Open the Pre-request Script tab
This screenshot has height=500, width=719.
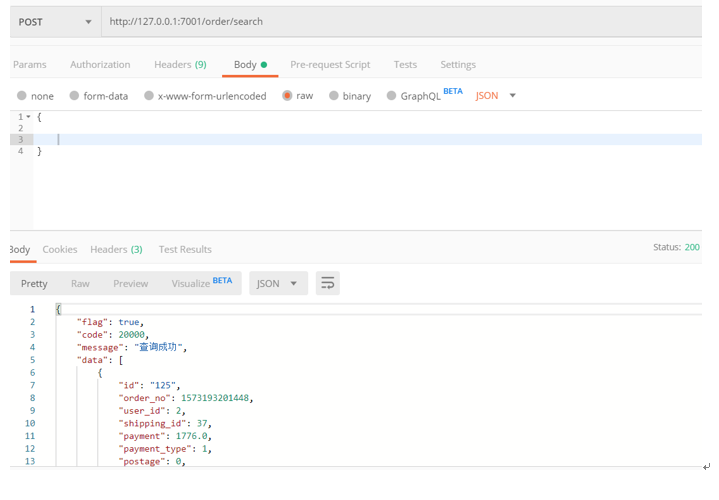(x=330, y=65)
